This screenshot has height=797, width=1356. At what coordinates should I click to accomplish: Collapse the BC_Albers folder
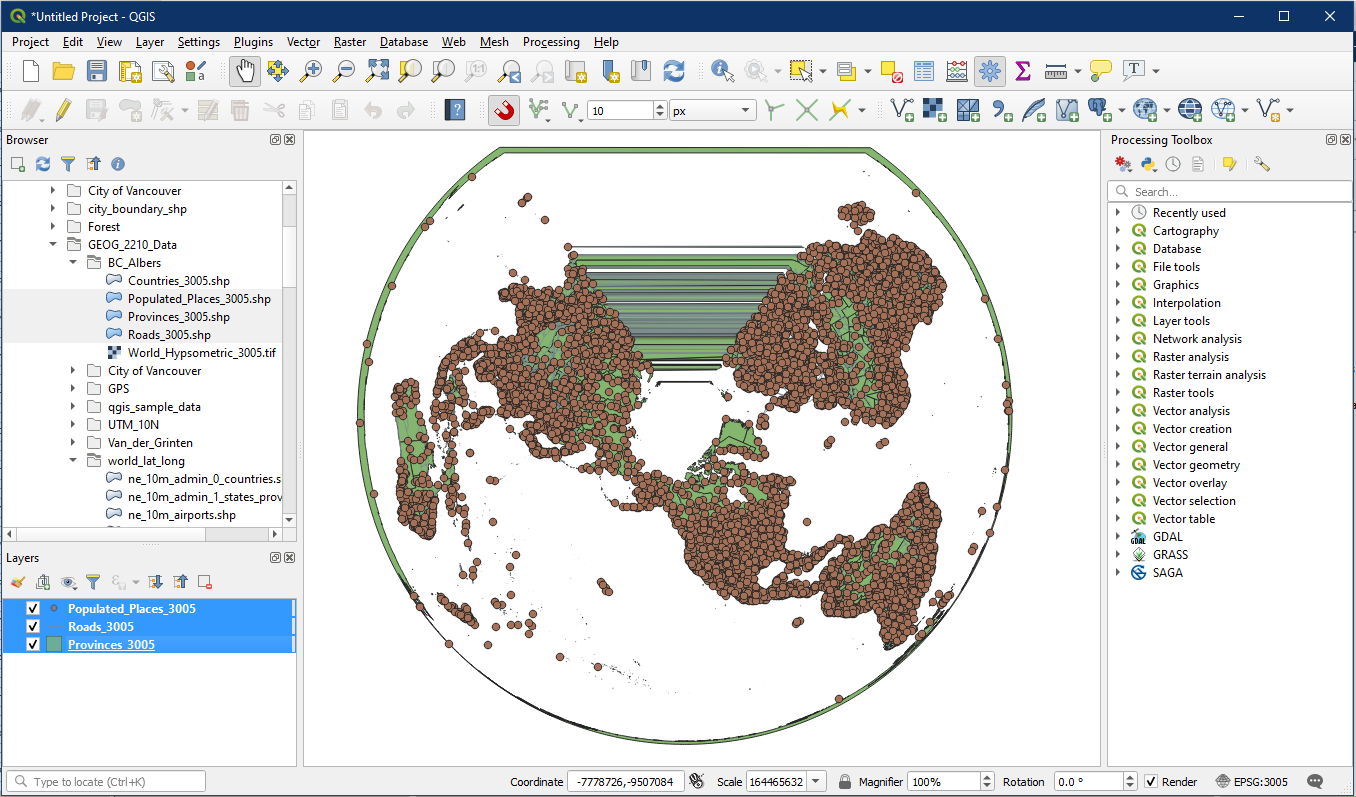[x=73, y=263]
